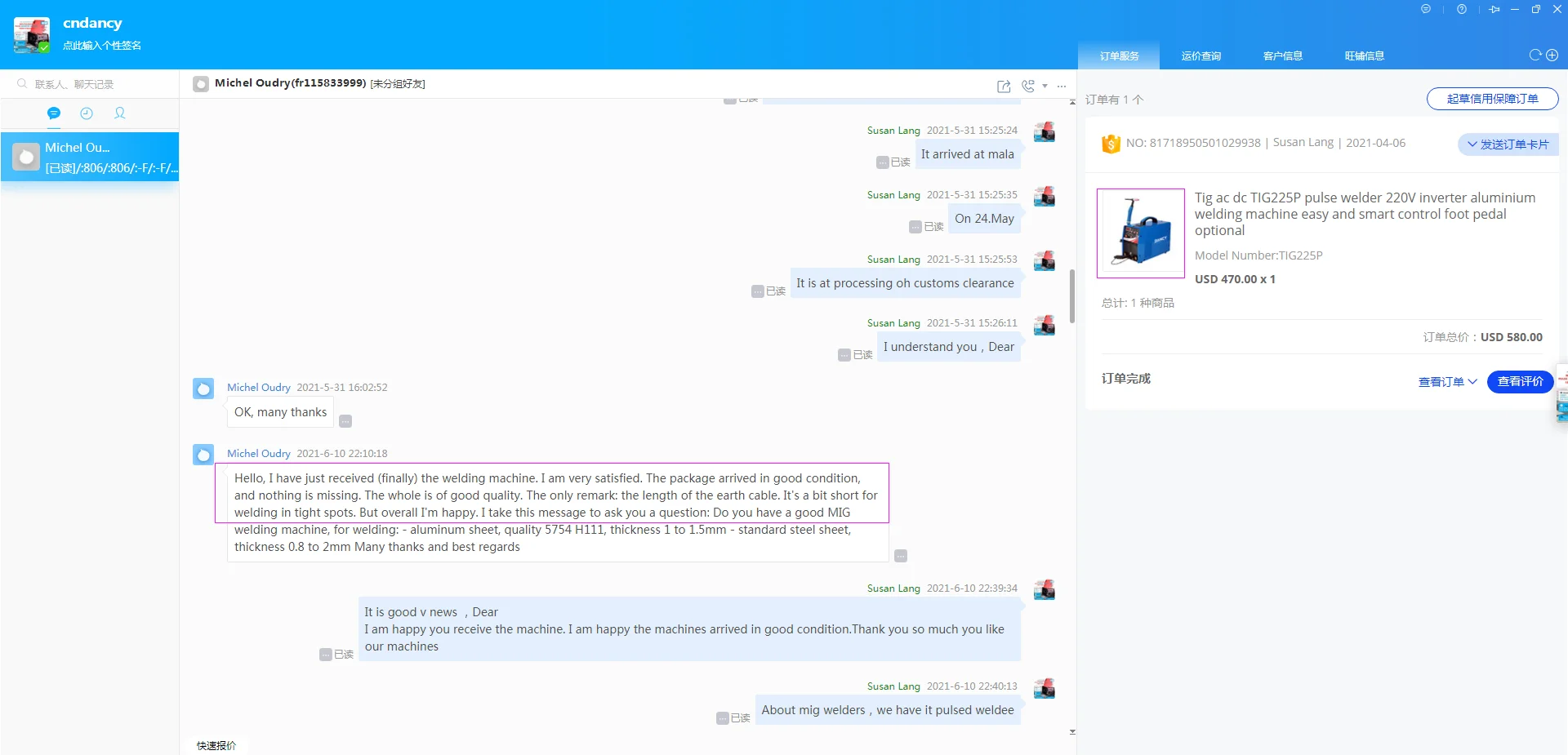Switch to recent conversations chat bubble icon
This screenshot has width=1568, height=755.
(54, 113)
